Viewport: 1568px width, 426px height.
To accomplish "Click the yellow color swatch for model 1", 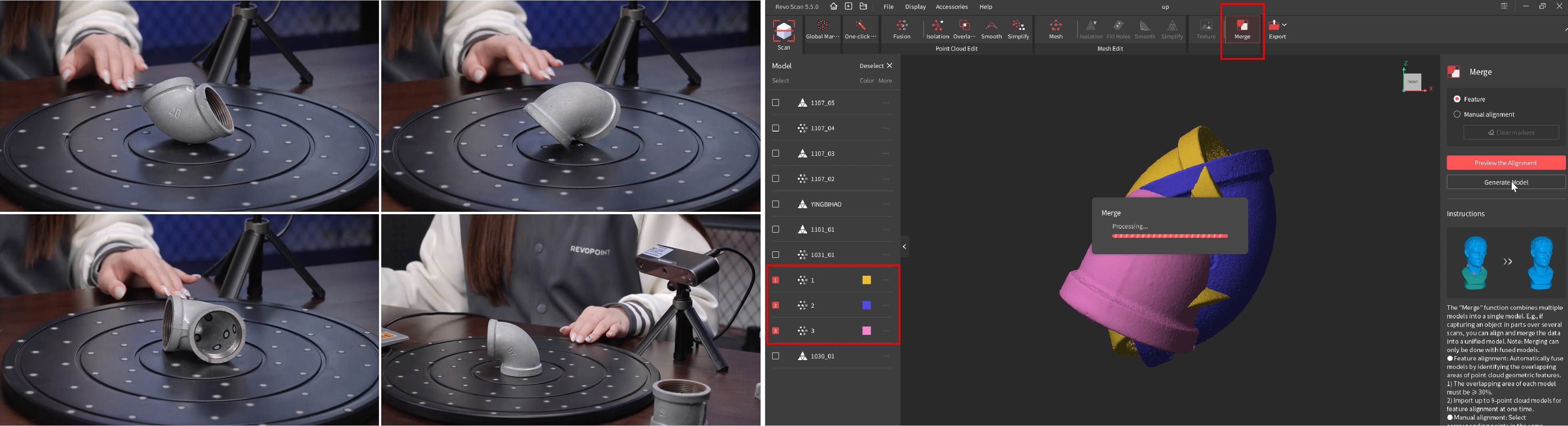I will click(x=866, y=281).
